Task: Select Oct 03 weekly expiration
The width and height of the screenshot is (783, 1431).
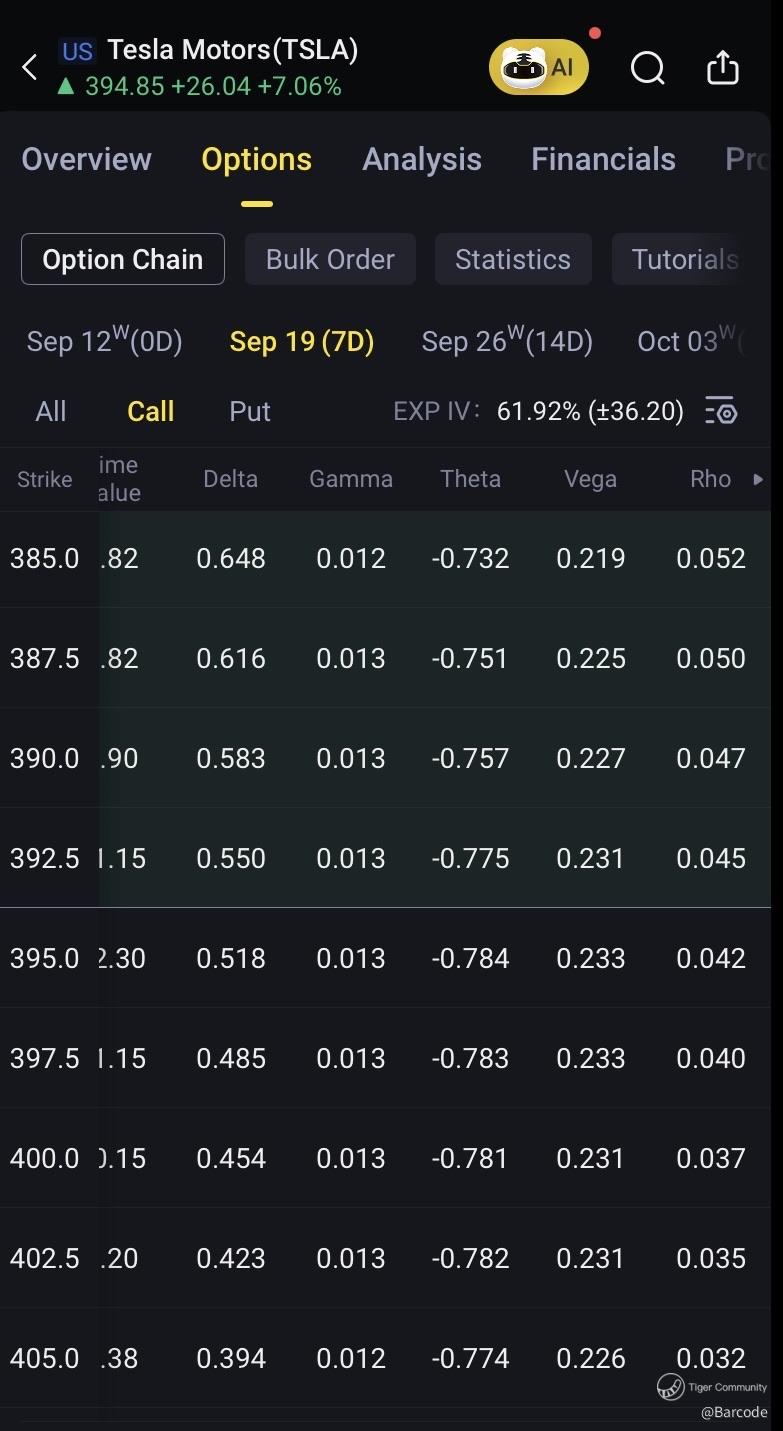Action: point(688,342)
